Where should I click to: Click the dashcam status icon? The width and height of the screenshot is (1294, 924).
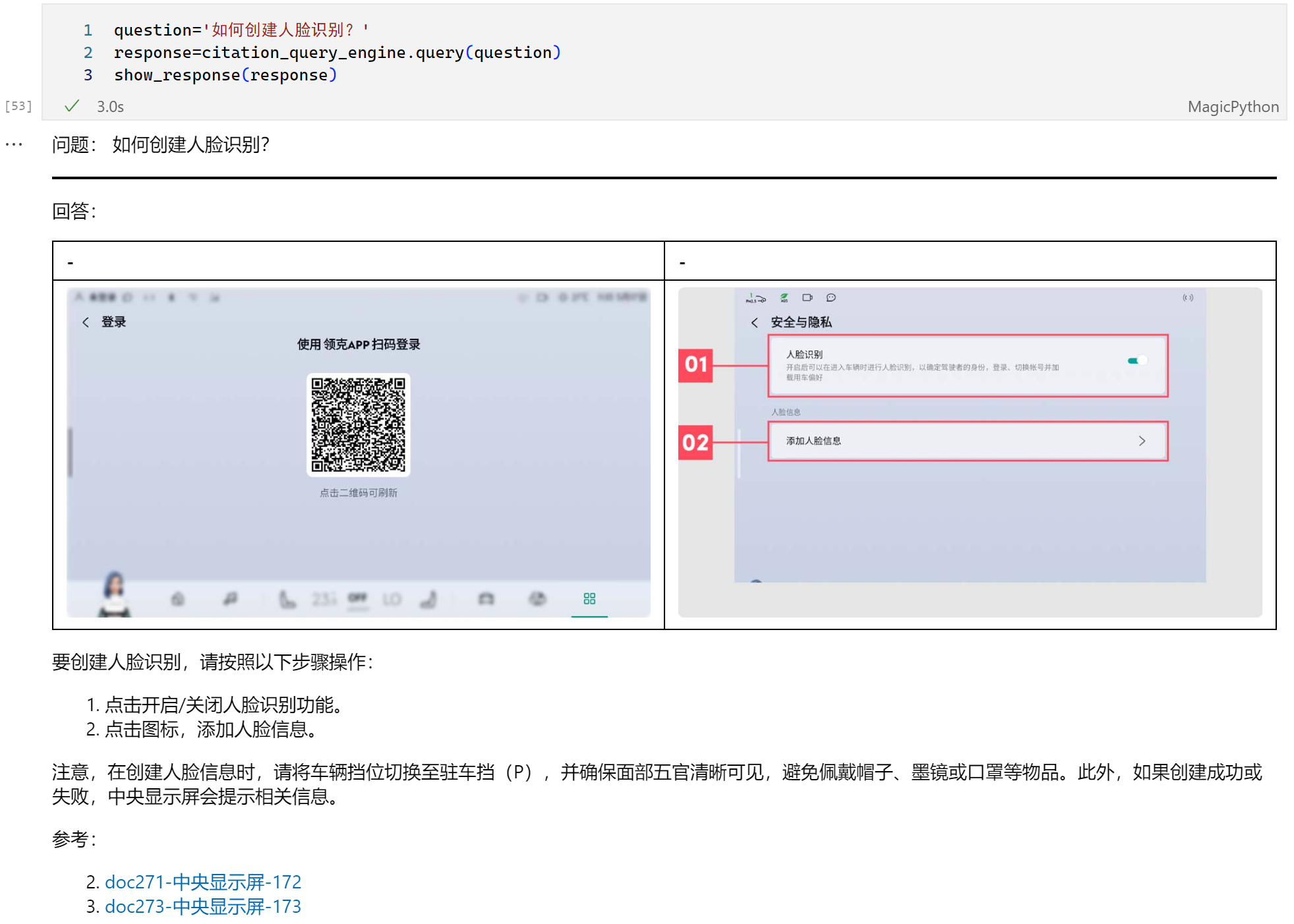tap(807, 298)
